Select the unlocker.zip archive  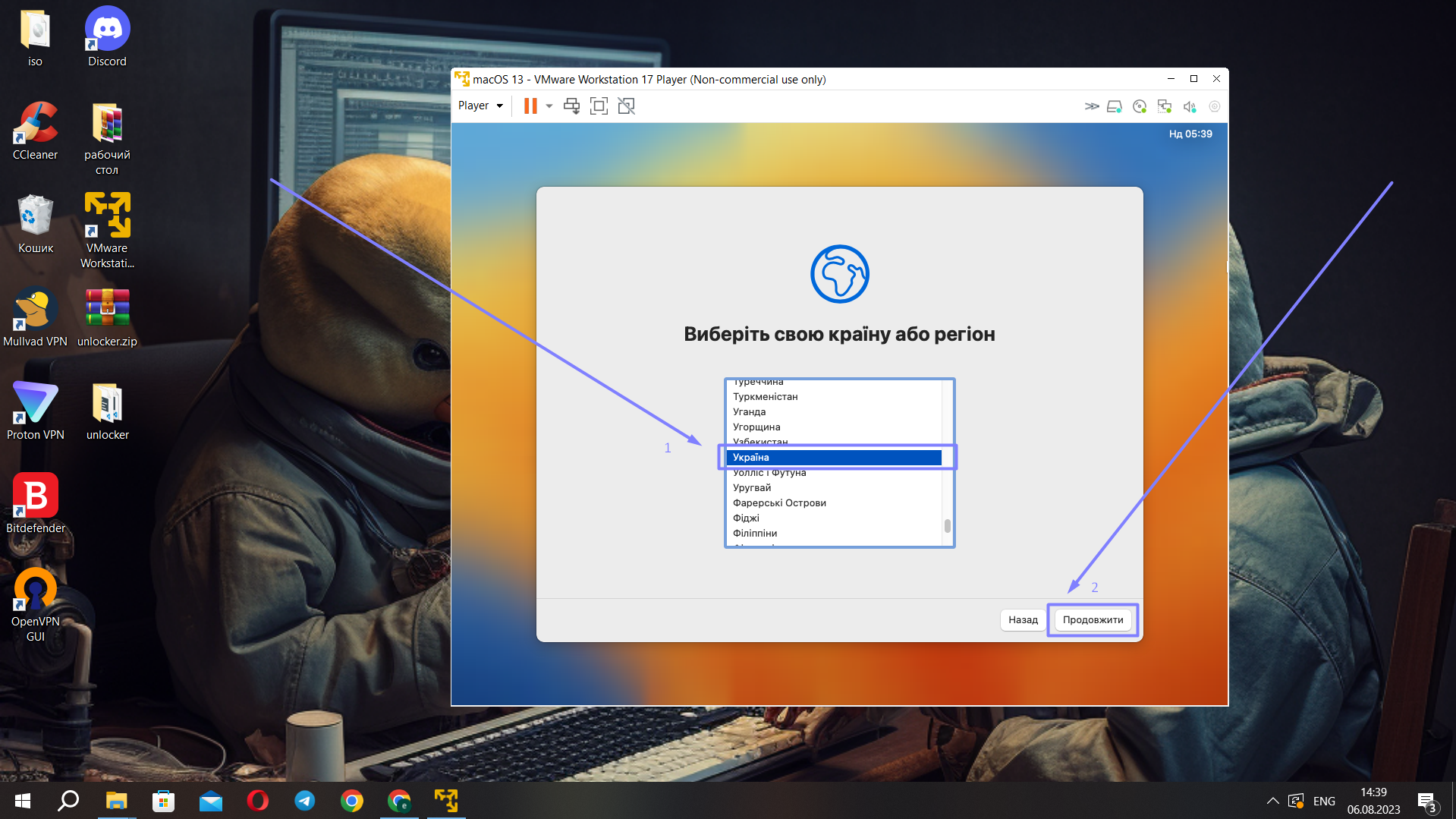pyautogui.click(x=107, y=318)
